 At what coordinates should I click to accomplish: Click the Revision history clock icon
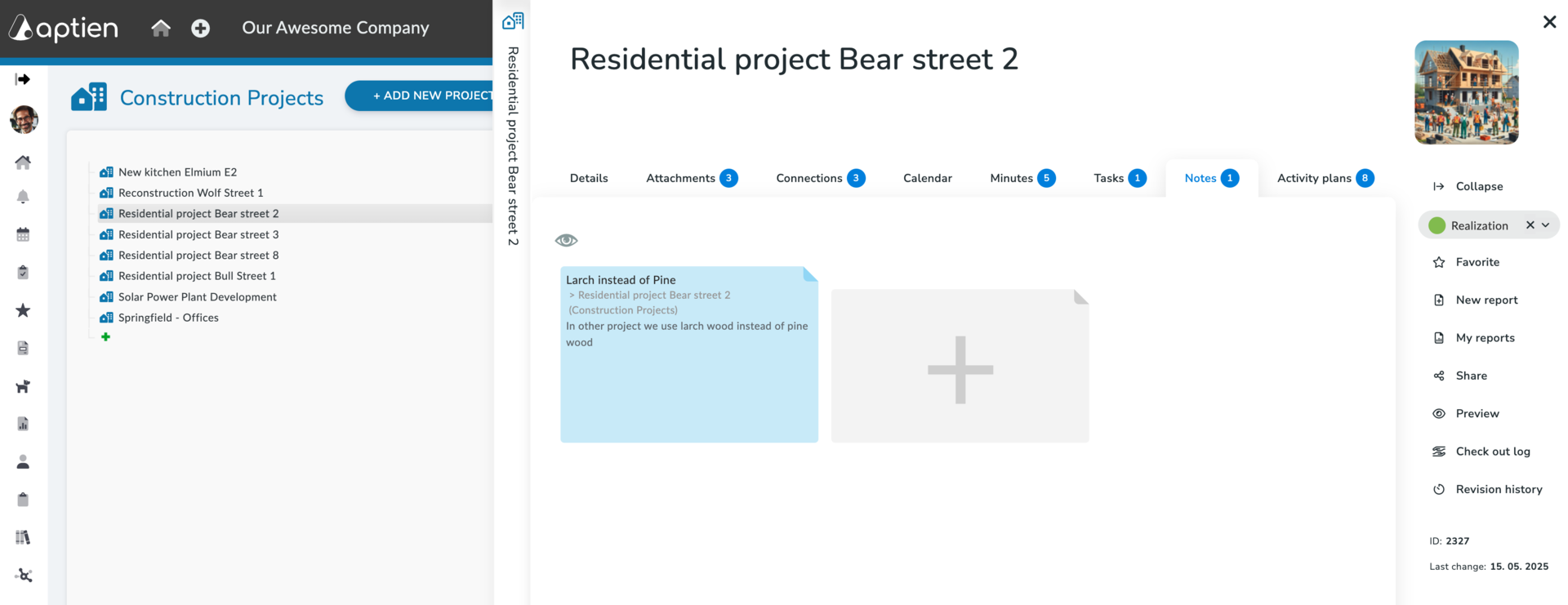1439,489
